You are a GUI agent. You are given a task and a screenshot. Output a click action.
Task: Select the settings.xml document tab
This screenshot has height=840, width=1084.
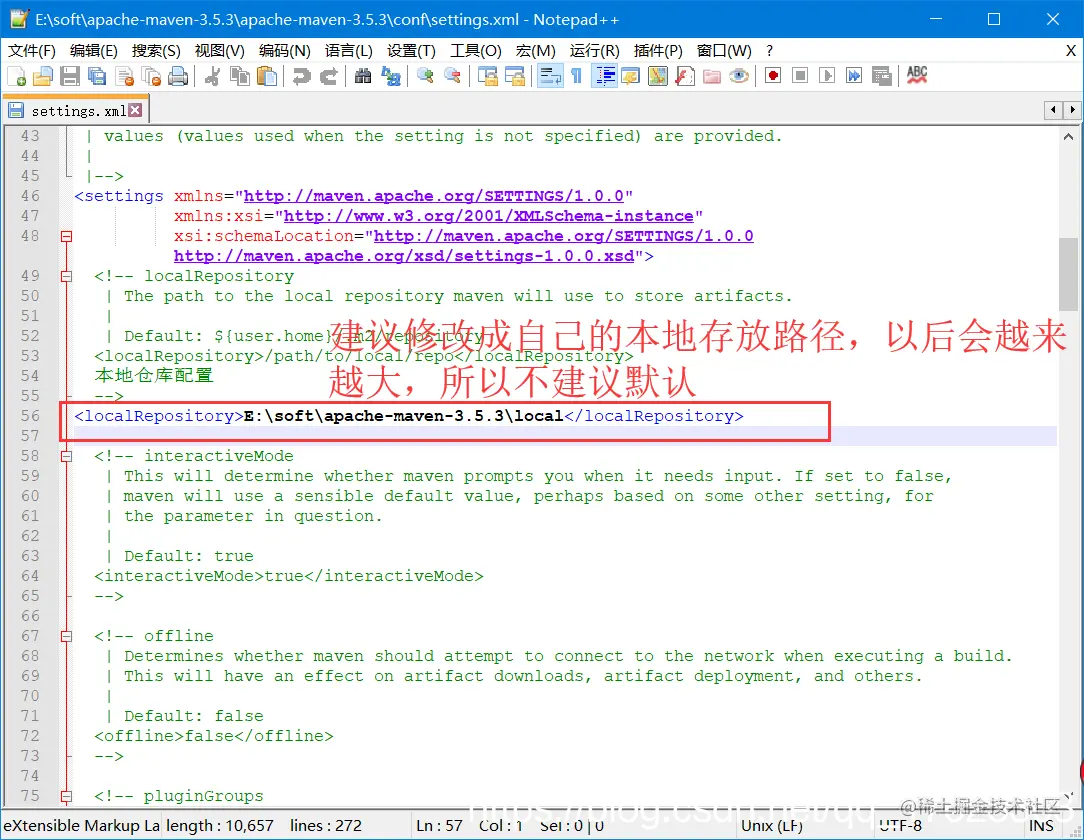click(75, 111)
